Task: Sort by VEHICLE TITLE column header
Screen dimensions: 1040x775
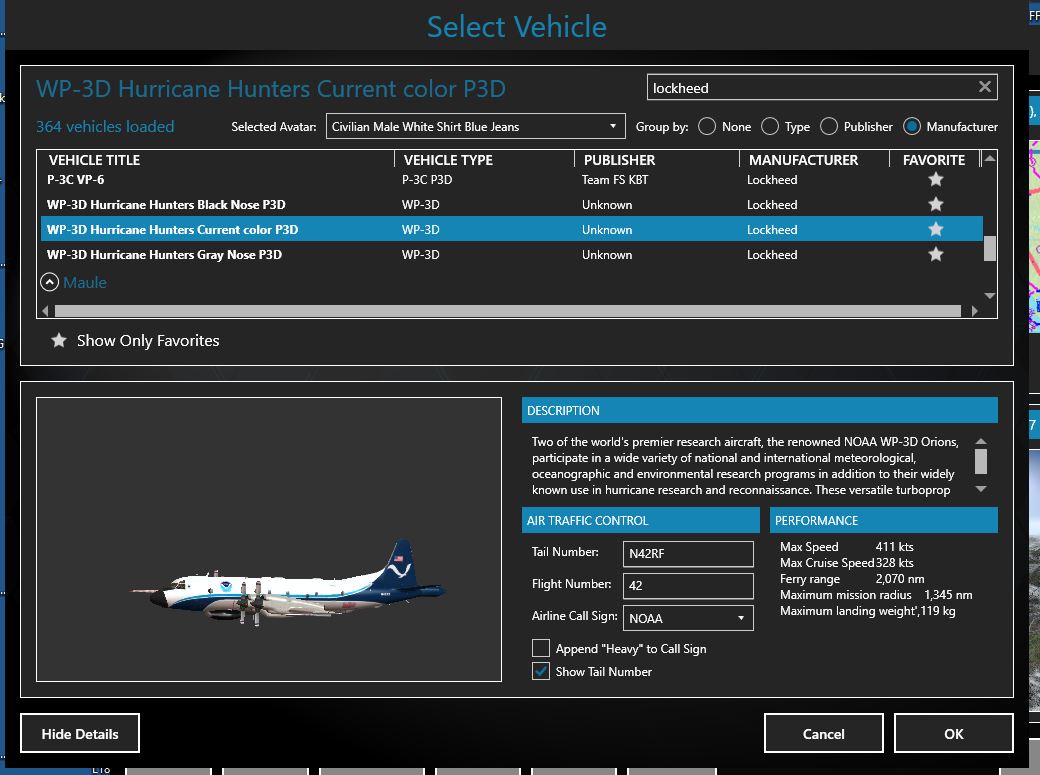Action: point(94,160)
